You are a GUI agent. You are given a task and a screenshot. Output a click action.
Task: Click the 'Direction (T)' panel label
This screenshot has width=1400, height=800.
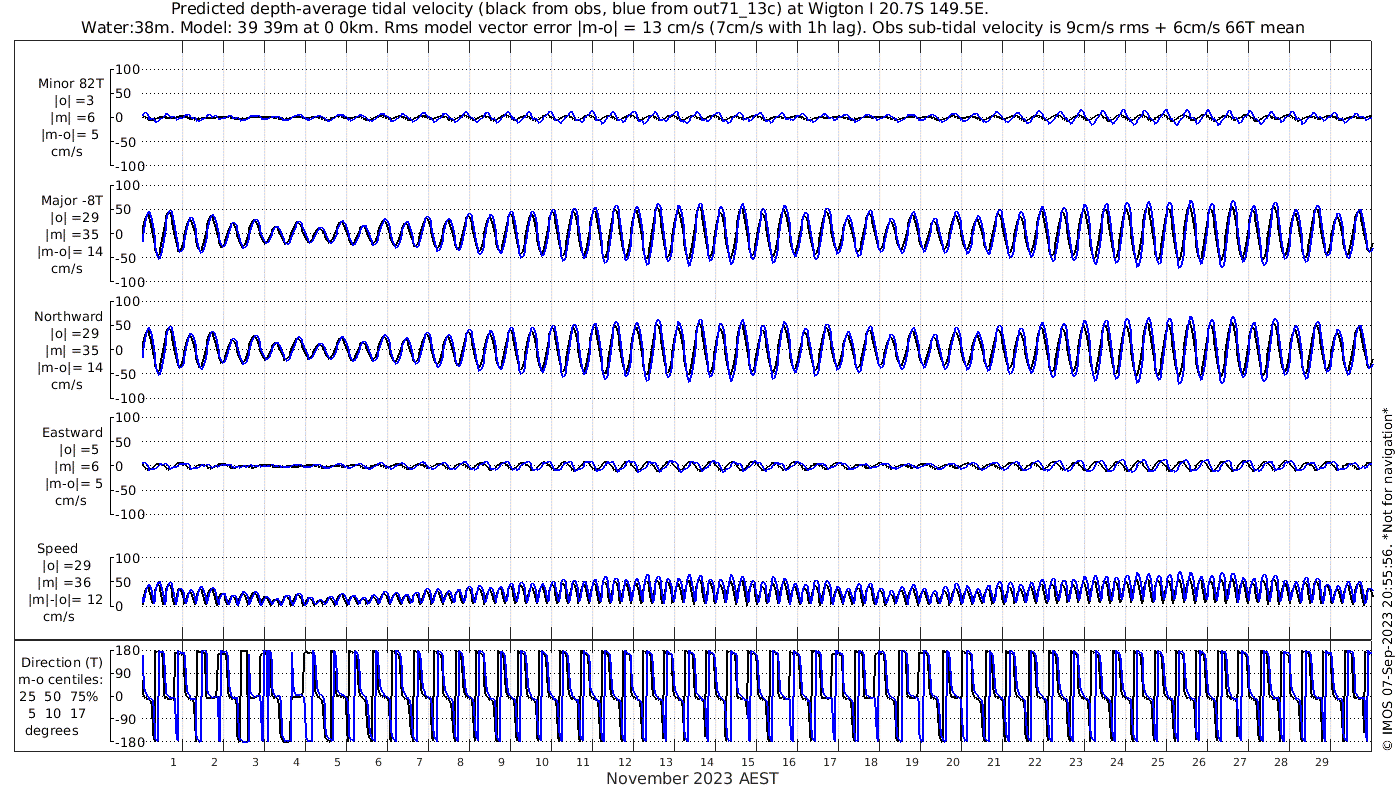coord(62,663)
